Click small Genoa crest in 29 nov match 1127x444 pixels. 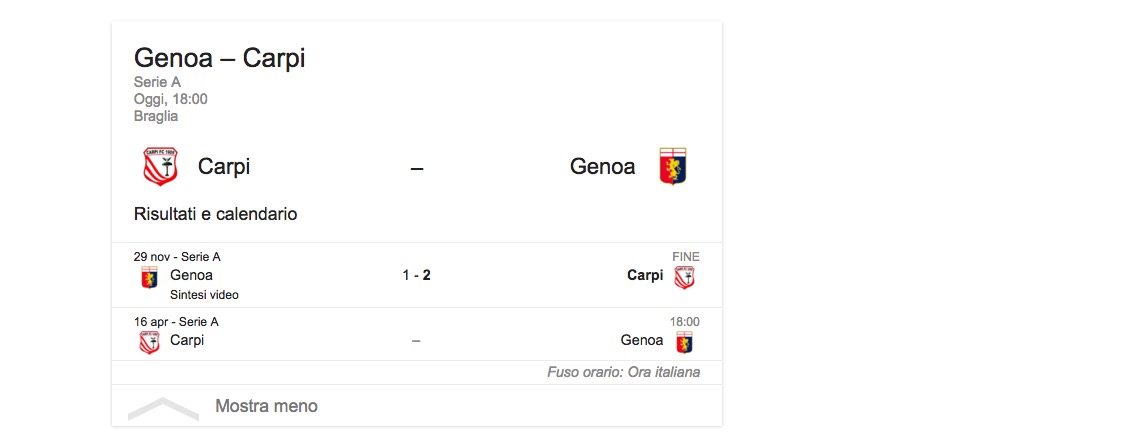[149, 277]
